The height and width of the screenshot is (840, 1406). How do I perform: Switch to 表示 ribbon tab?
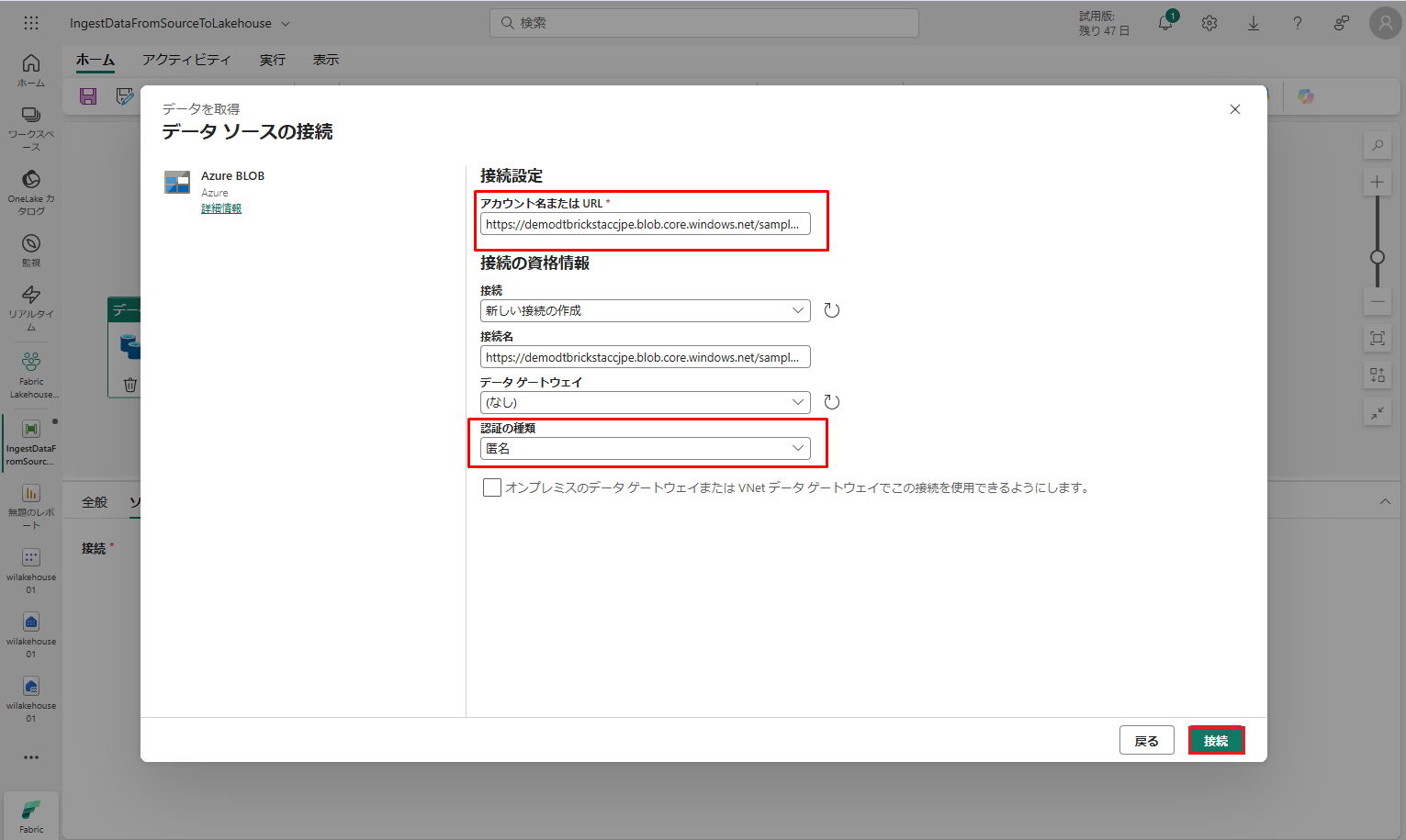coord(326,60)
